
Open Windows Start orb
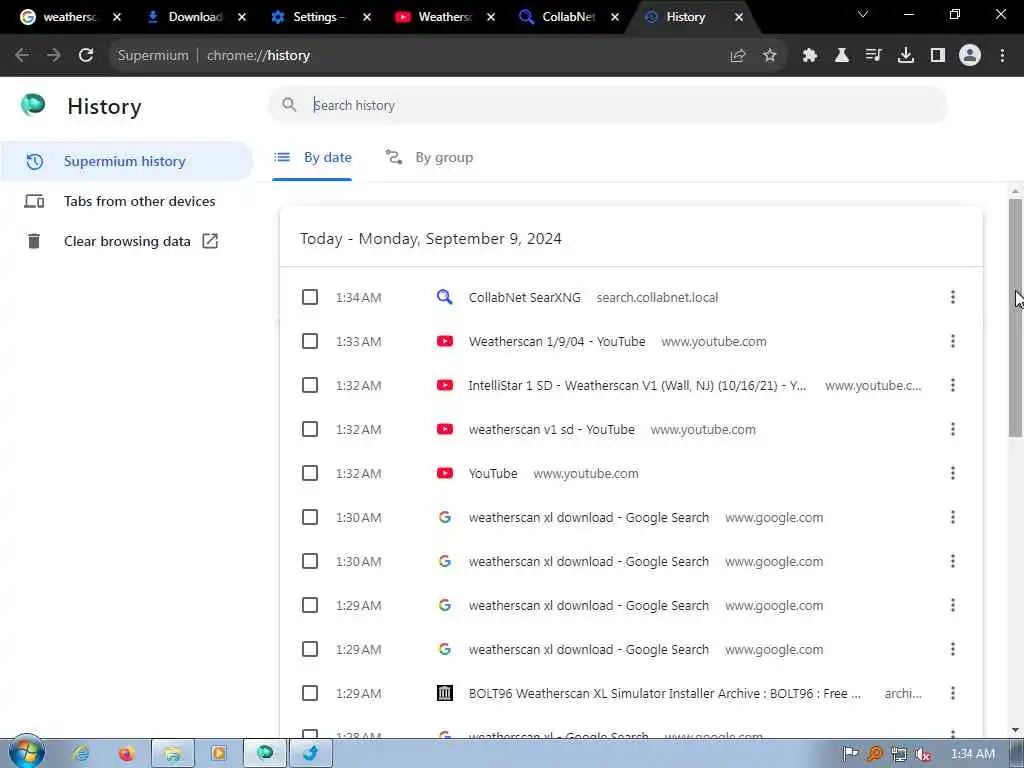[26, 752]
